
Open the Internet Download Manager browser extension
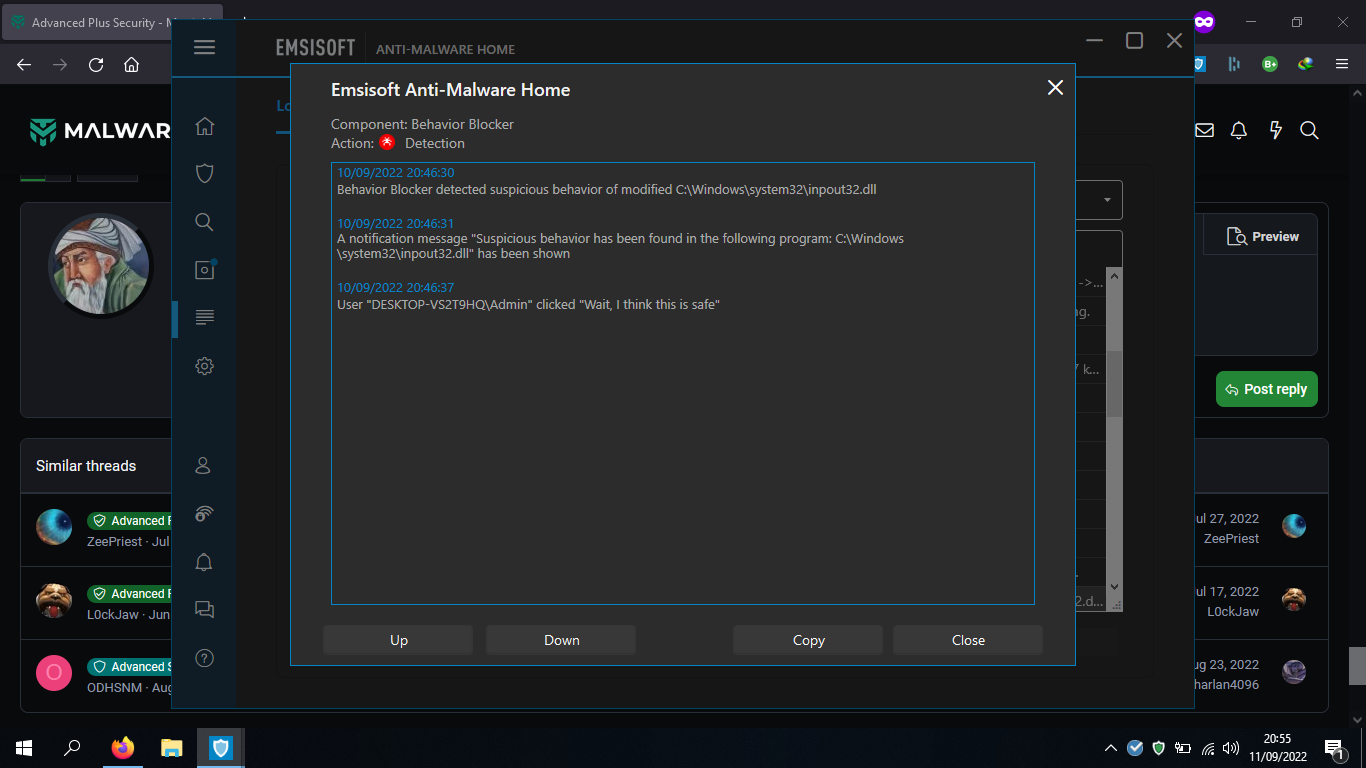click(1305, 64)
